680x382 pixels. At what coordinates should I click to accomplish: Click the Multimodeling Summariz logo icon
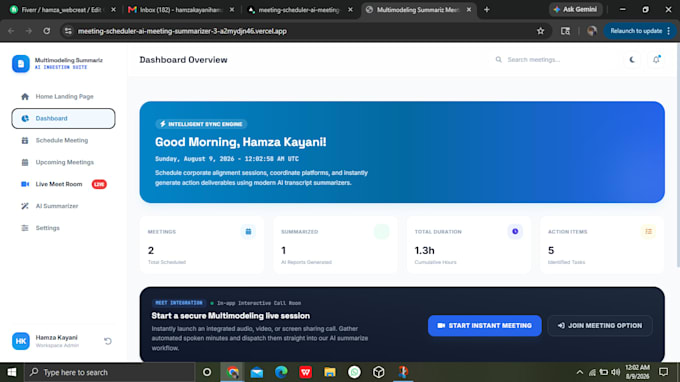[x=20, y=63]
